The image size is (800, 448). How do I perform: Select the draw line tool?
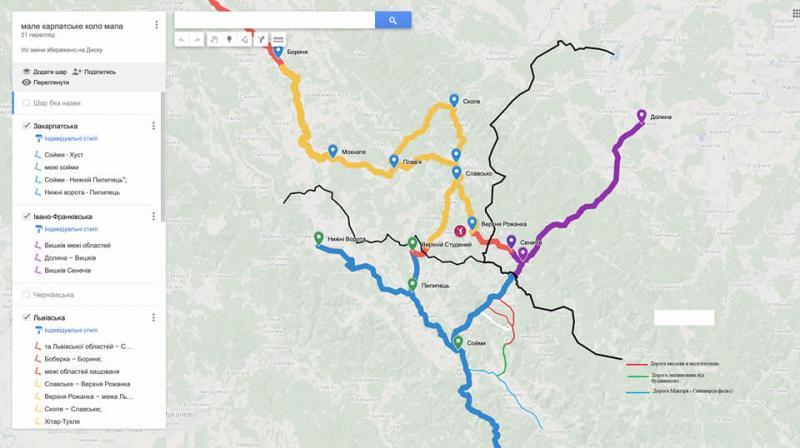click(x=245, y=40)
